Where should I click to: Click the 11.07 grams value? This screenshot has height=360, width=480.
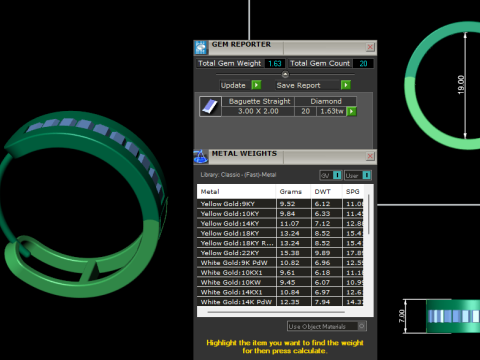point(289,224)
